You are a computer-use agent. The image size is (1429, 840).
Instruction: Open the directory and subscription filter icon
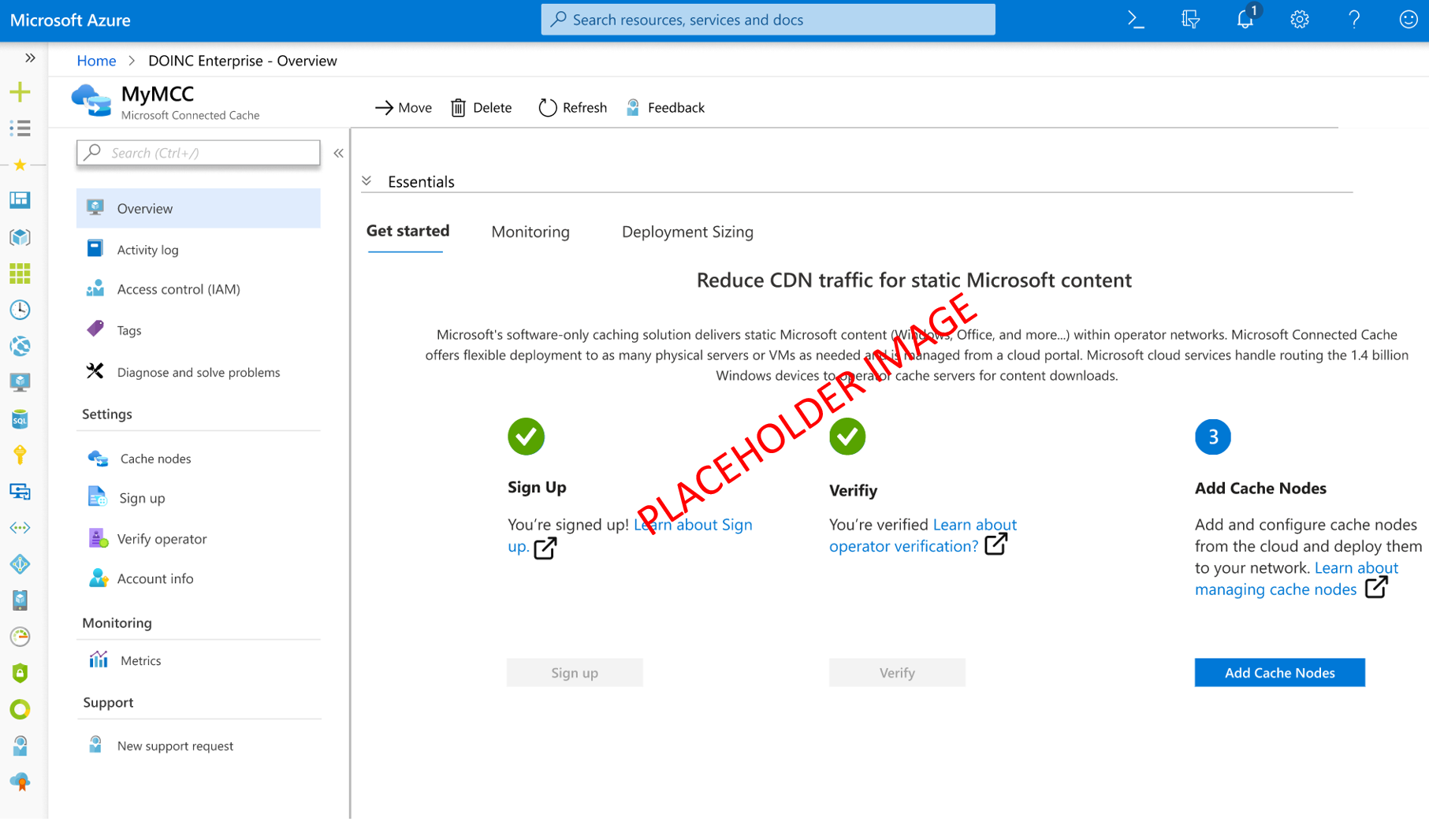click(1190, 20)
